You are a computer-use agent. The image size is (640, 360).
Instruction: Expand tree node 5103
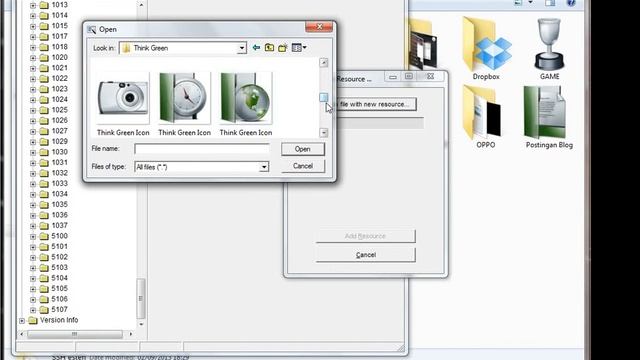(33, 268)
